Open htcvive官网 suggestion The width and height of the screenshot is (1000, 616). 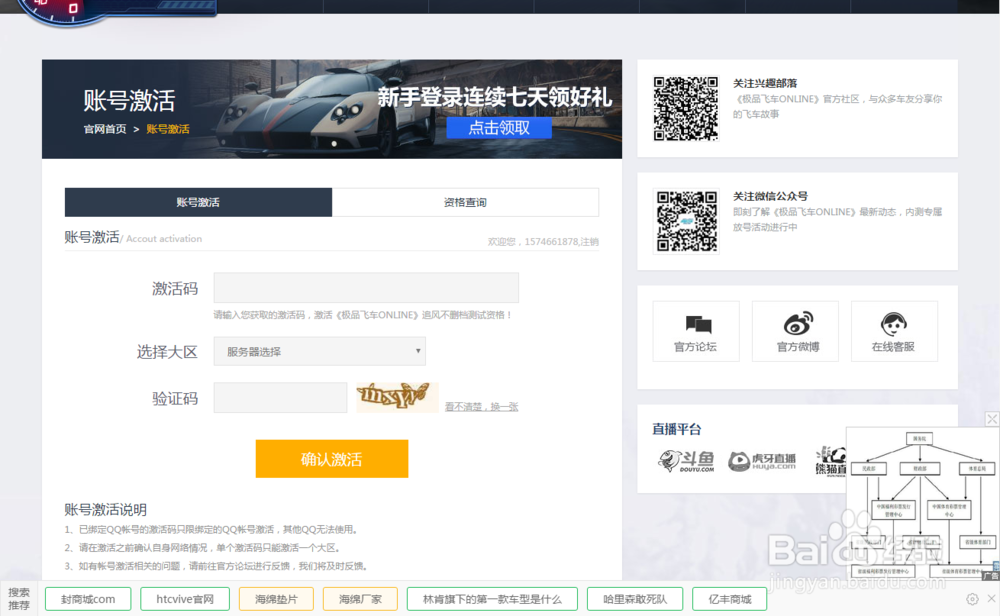(185, 599)
